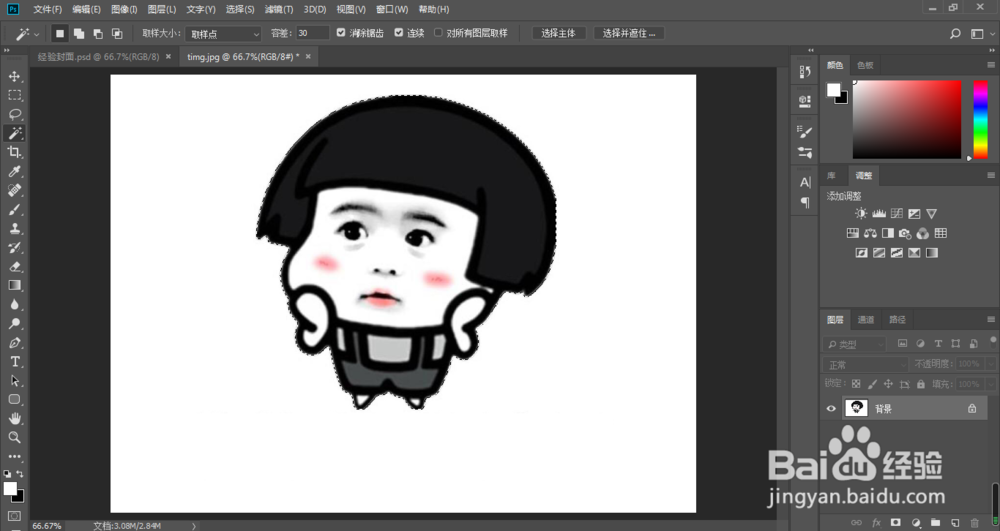
Task: Create a new group in Layers panel
Action: 935,523
